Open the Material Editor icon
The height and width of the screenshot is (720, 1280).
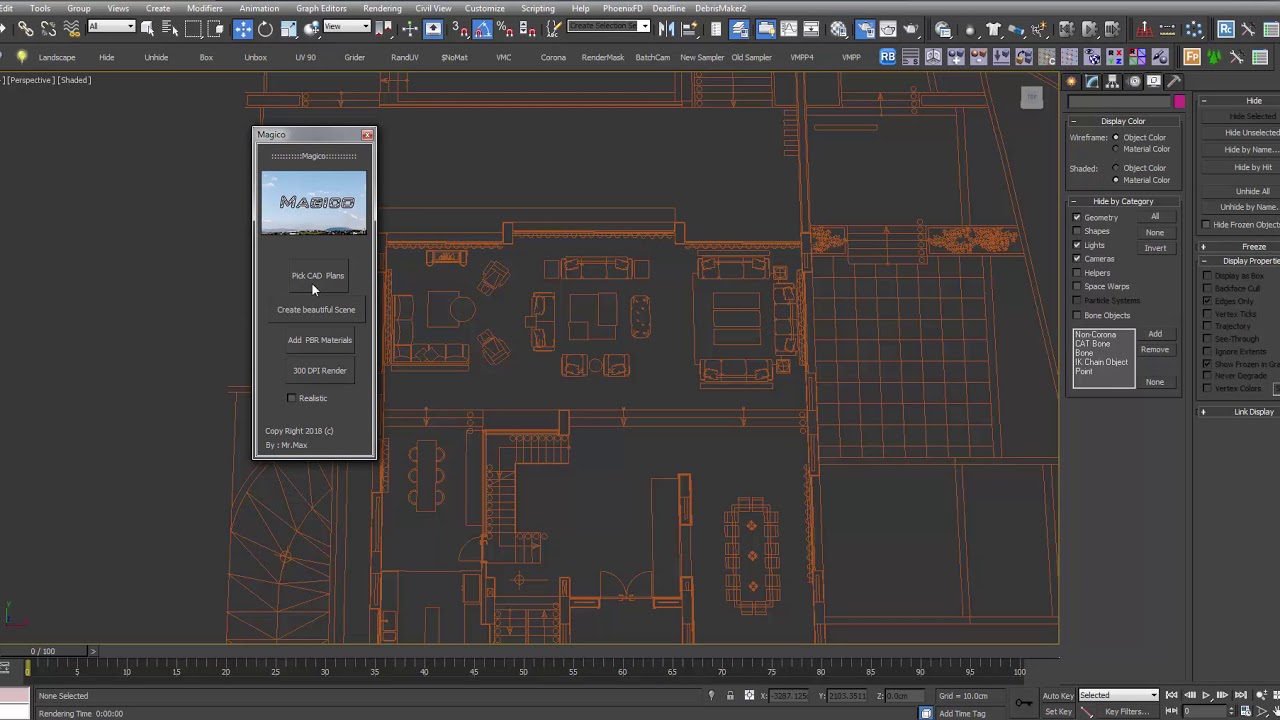point(838,29)
